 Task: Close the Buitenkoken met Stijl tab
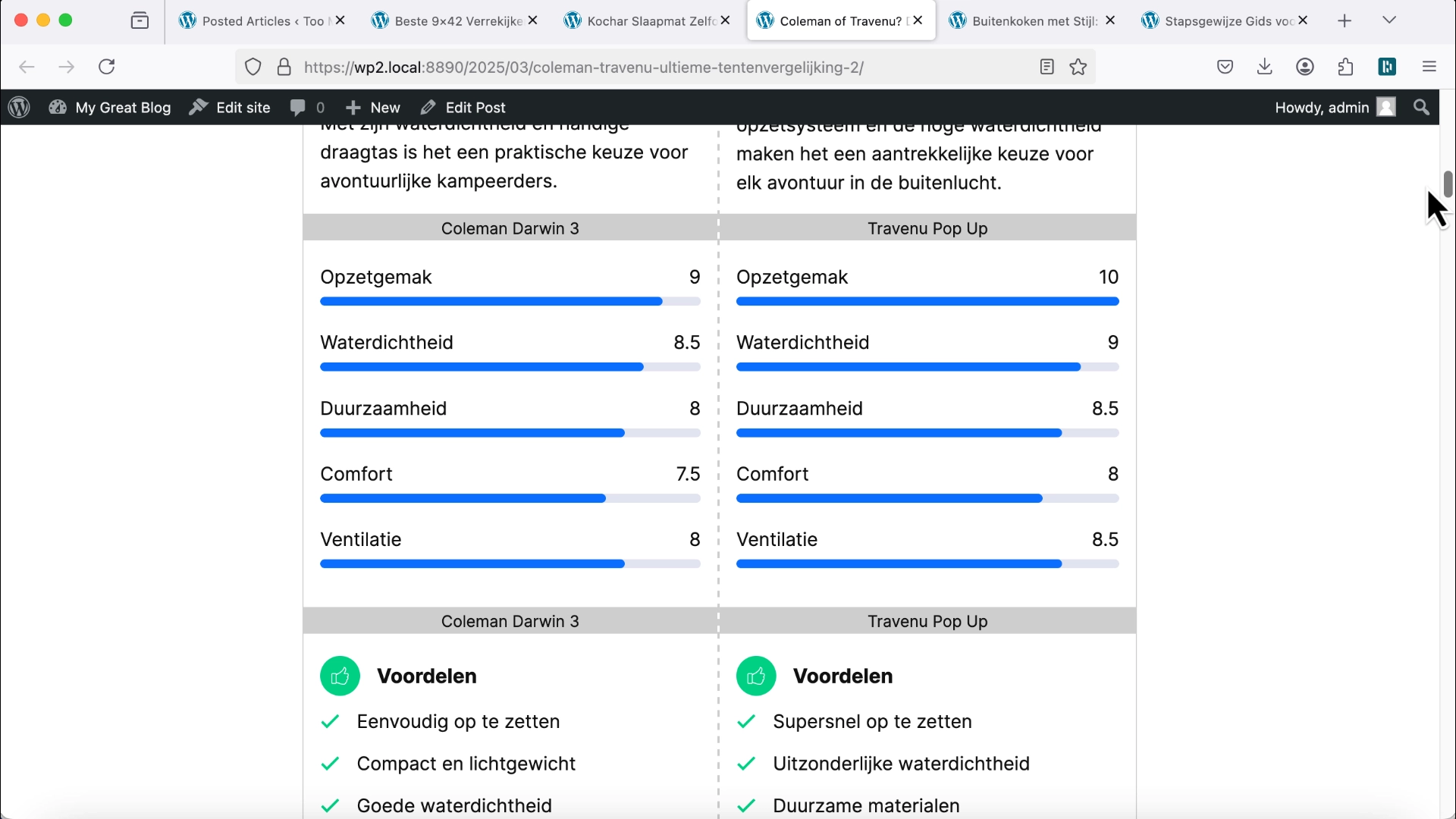(1110, 20)
